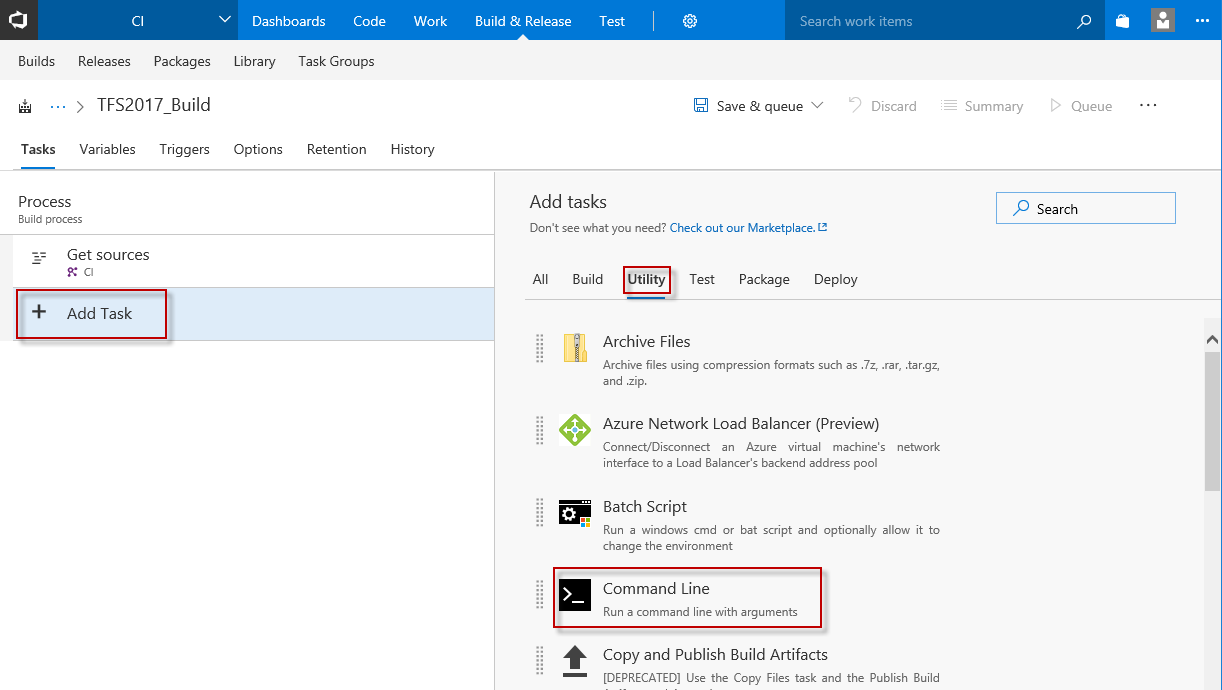Image resolution: width=1222 pixels, height=690 pixels.
Task: Click the Discard button
Action: click(x=882, y=106)
